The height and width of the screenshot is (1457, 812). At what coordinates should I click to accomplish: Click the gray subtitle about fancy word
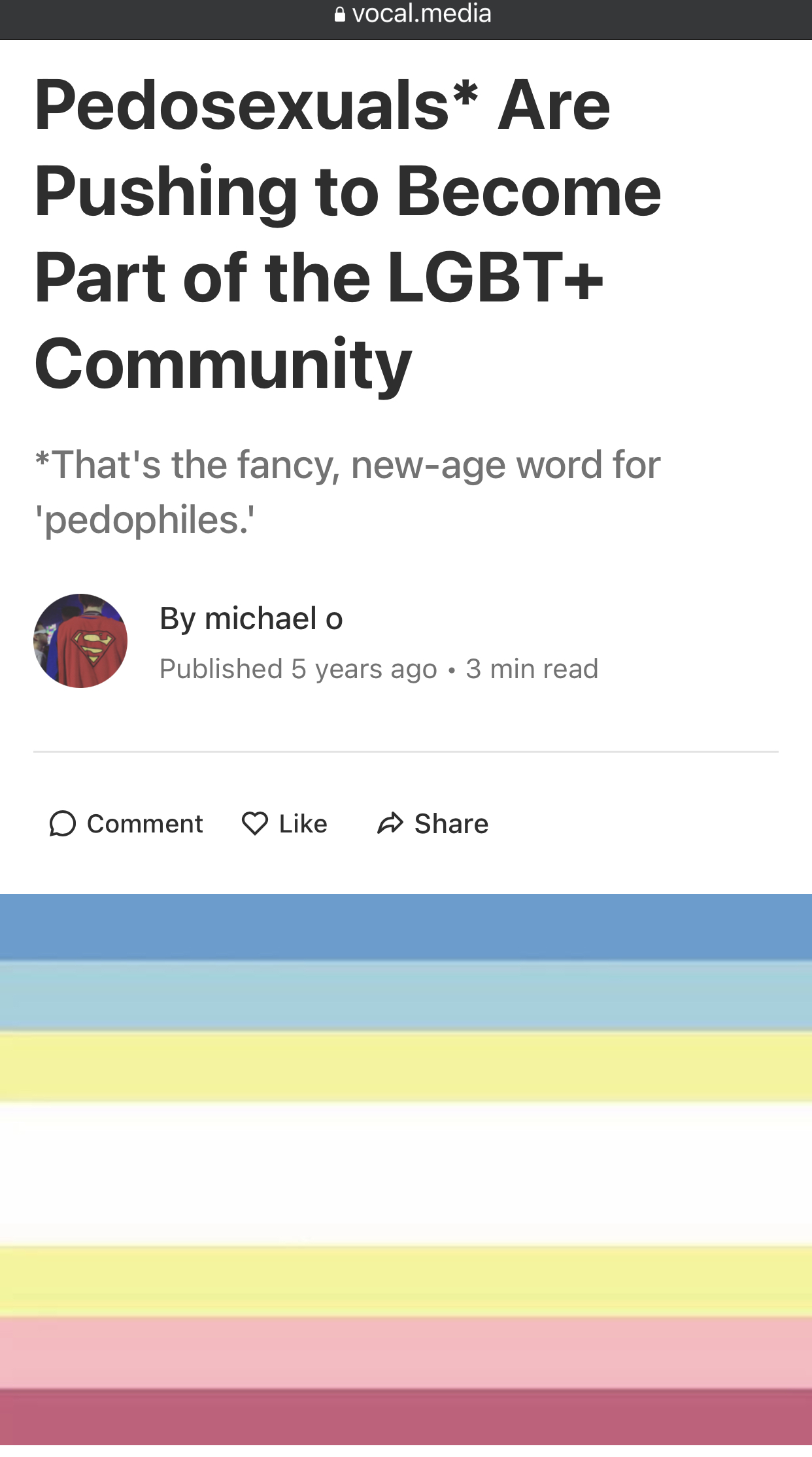pos(347,492)
